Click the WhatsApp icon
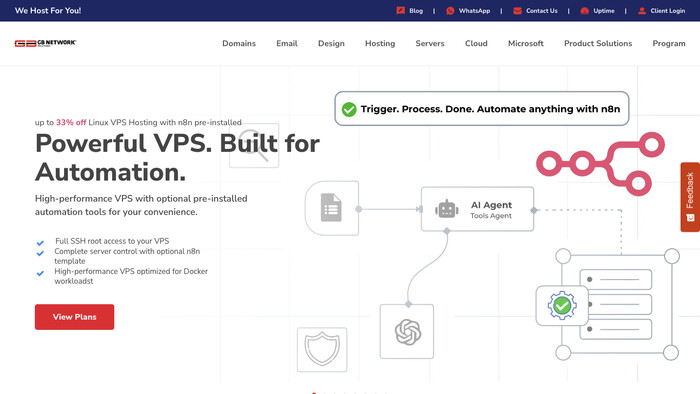The width and height of the screenshot is (700, 394). (450, 11)
